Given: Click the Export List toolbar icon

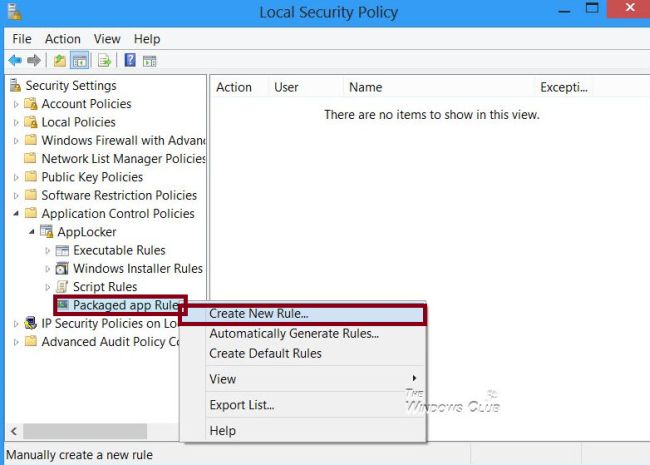Looking at the screenshot, I should 104,61.
